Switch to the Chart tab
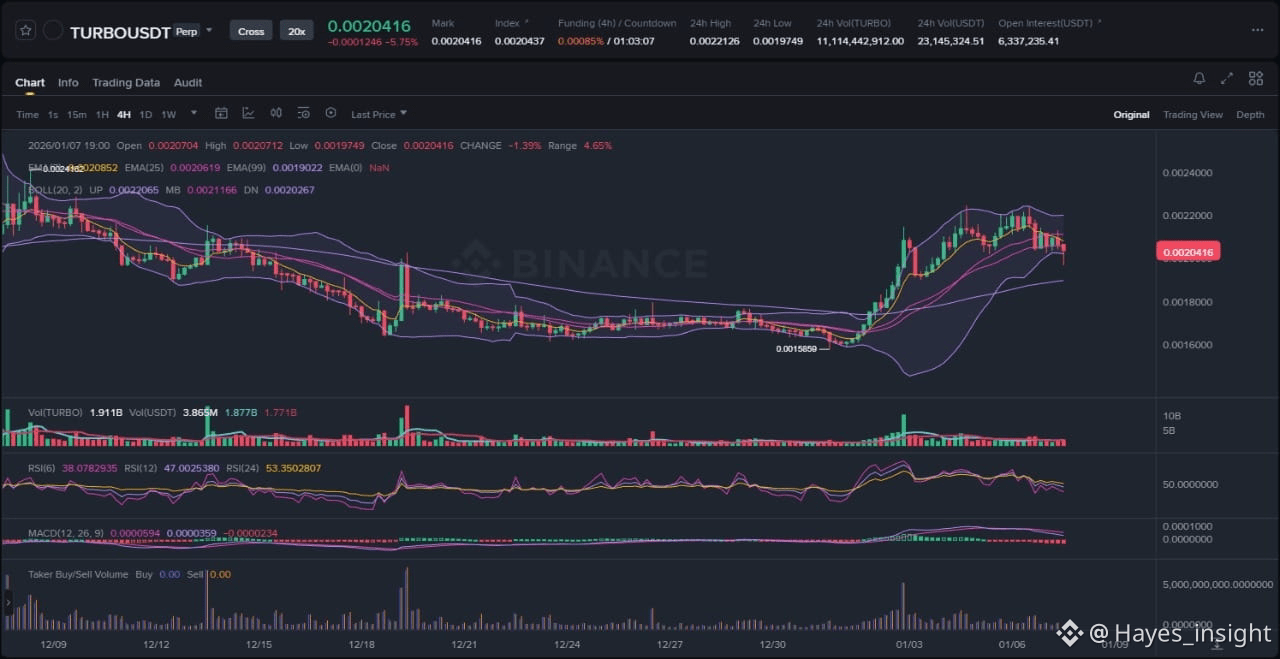This screenshot has height=659, width=1280. (30, 82)
